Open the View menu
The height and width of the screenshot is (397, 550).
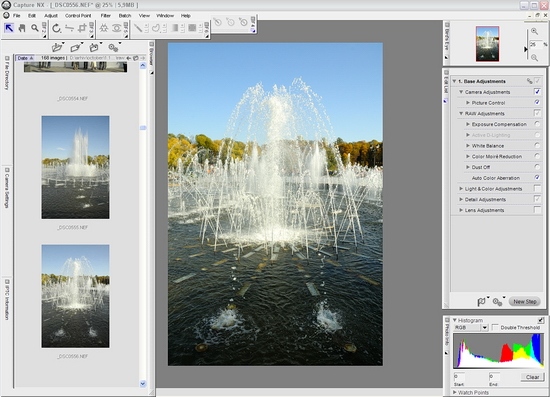point(144,15)
